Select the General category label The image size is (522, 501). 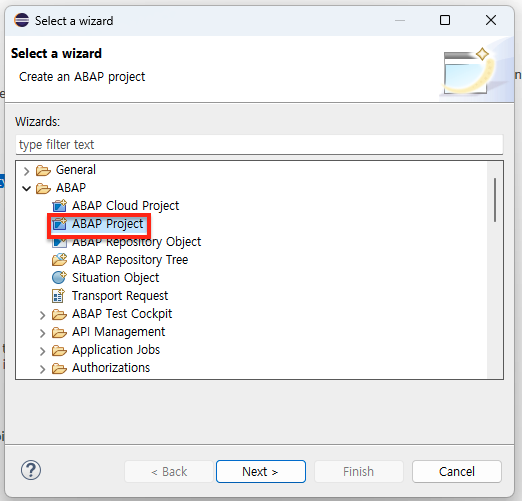(76, 170)
